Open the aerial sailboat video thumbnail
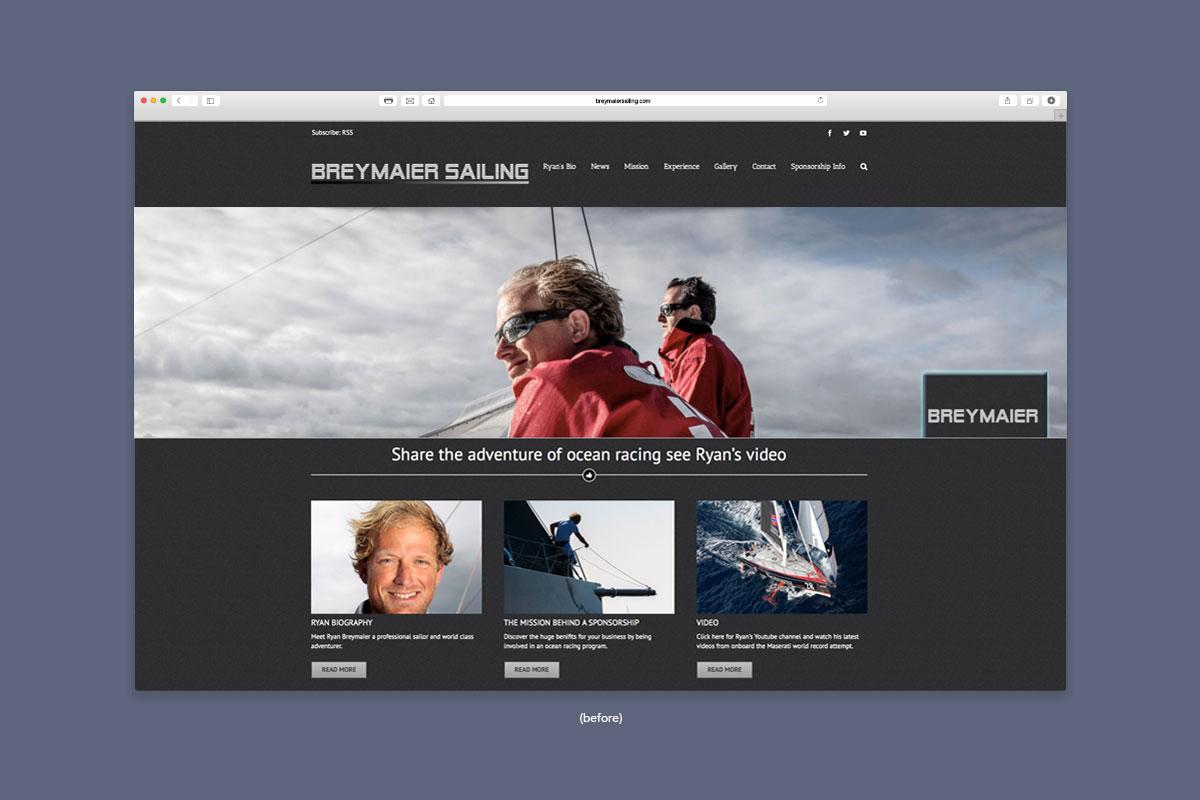Image resolution: width=1200 pixels, height=800 pixels. (x=781, y=557)
